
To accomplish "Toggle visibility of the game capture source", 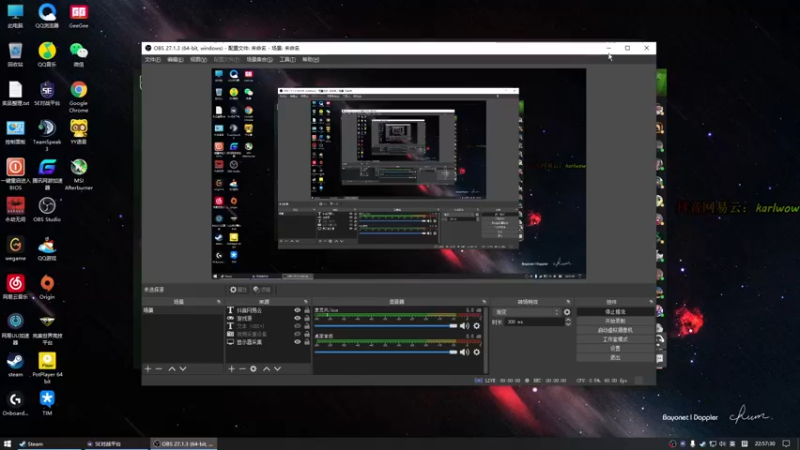I will 297,318.
